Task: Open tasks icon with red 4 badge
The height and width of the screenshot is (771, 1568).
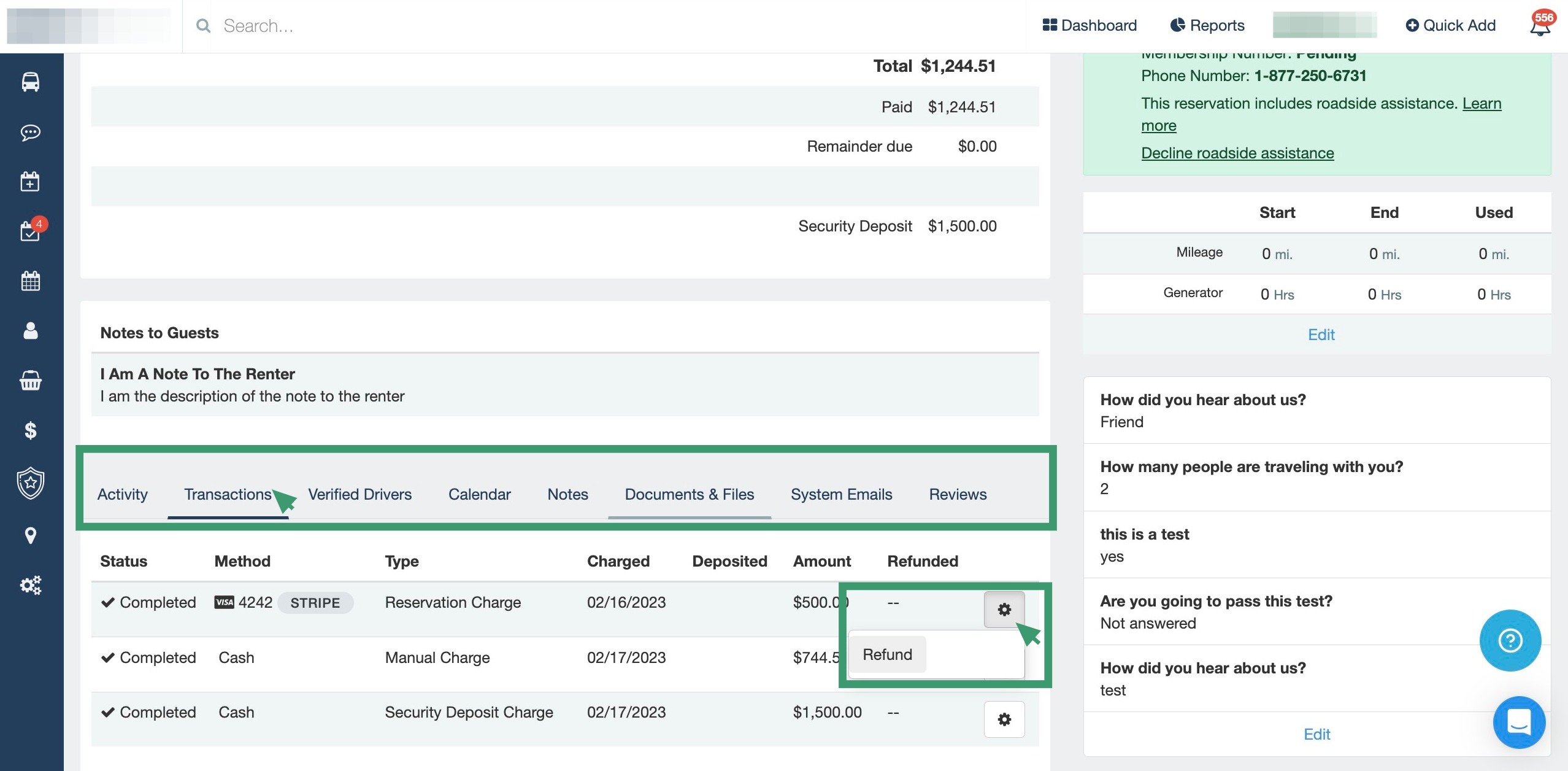Action: tap(30, 231)
